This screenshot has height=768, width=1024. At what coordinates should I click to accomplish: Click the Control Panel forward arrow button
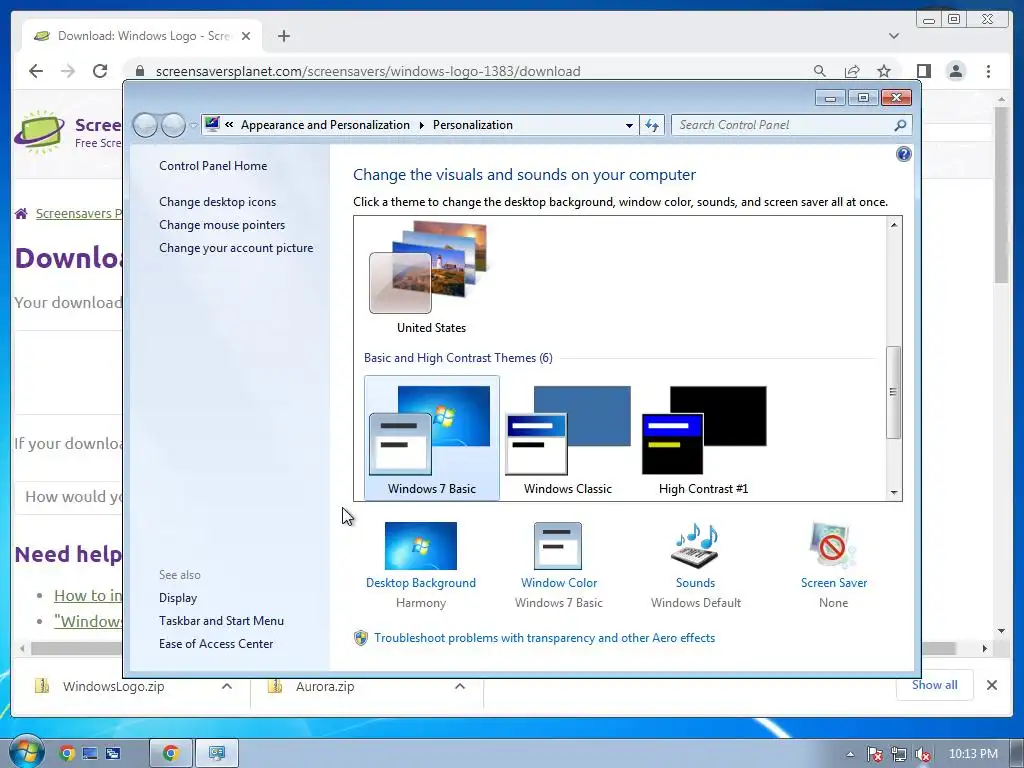tap(173, 125)
